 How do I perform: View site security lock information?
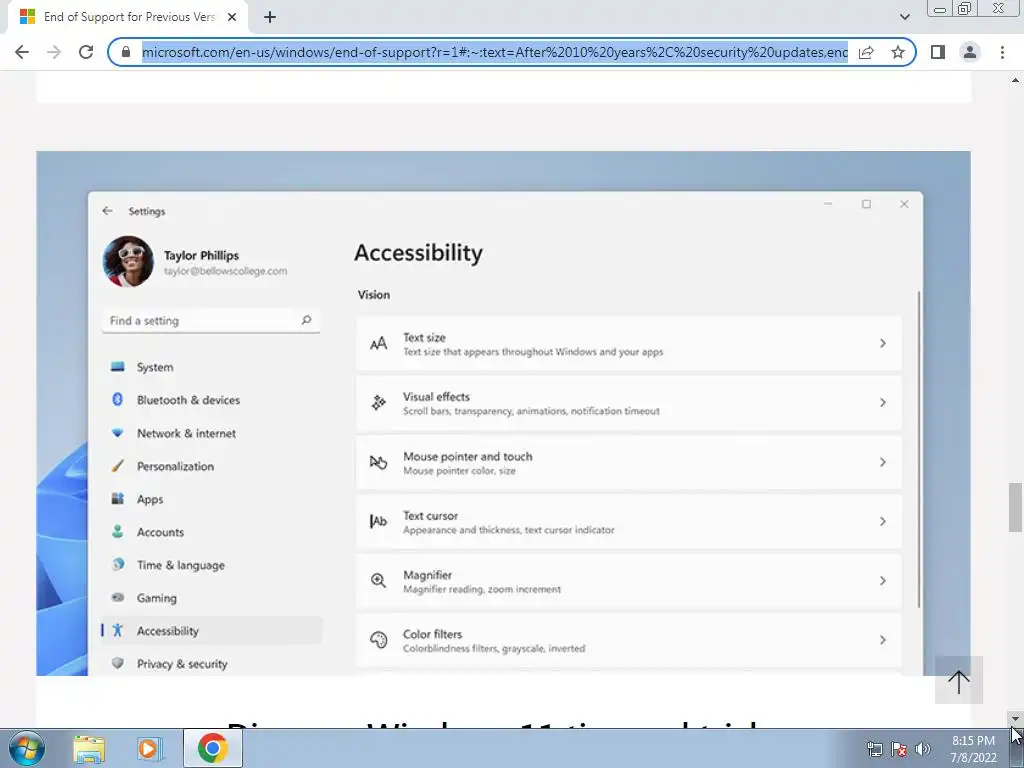126,52
